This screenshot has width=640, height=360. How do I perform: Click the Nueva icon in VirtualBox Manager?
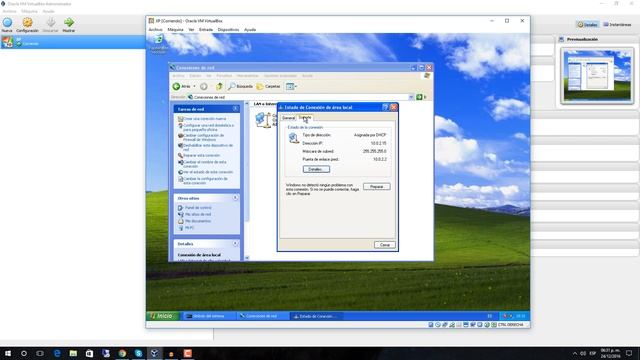coord(7,23)
